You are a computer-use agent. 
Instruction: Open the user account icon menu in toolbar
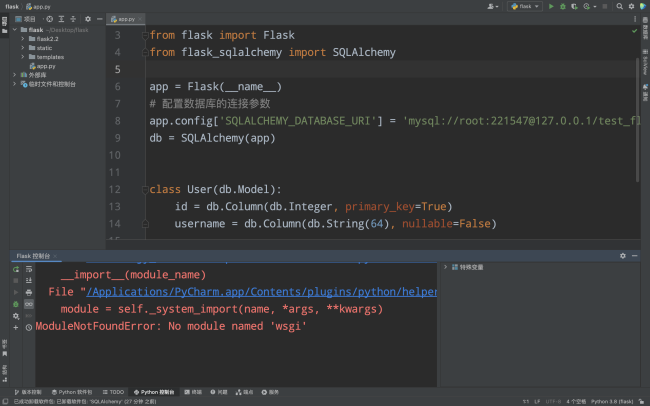point(491,6)
